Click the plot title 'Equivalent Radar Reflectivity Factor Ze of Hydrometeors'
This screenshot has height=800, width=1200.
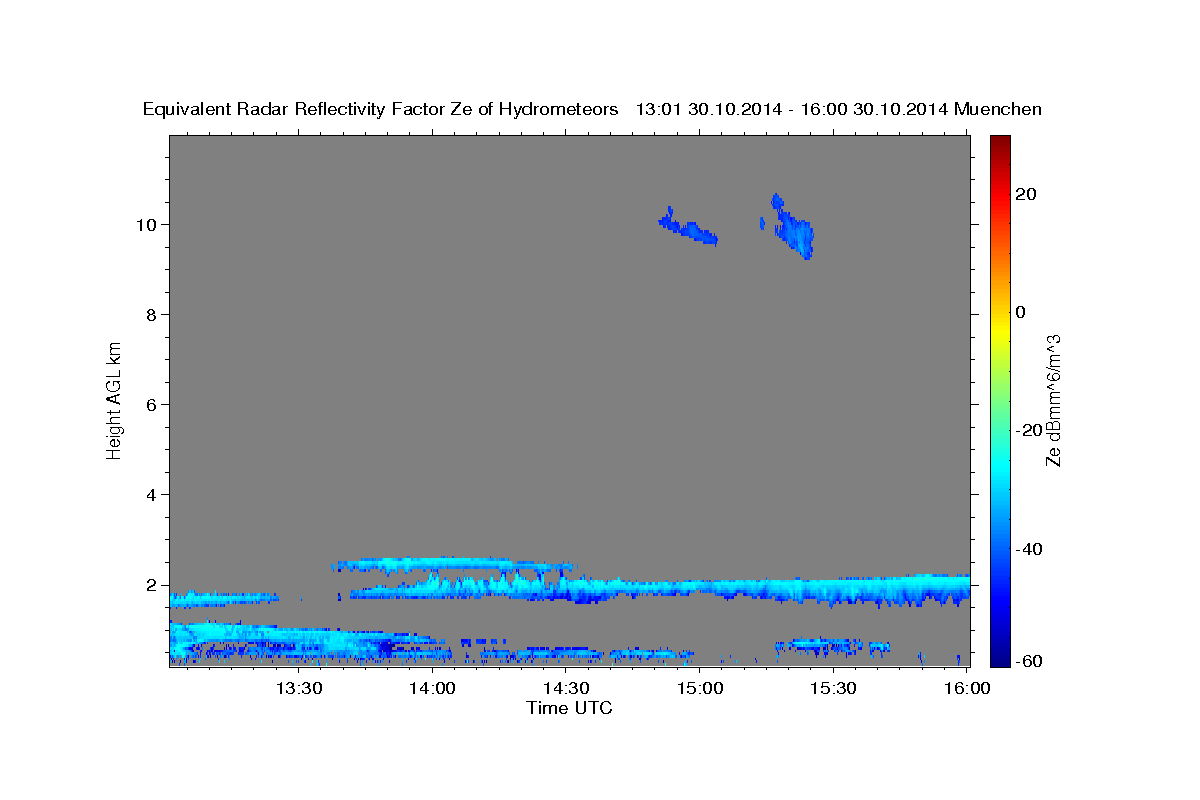[x=381, y=109]
